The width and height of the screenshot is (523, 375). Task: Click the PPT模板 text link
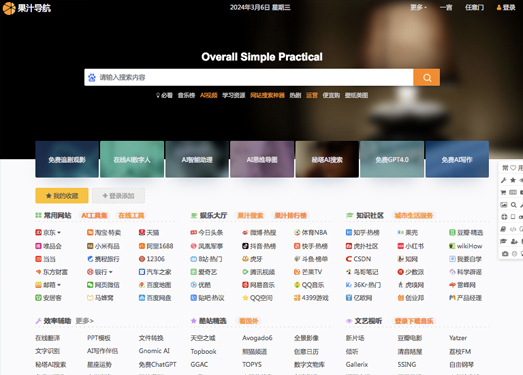pyautogui.click(x=99, y=338)
